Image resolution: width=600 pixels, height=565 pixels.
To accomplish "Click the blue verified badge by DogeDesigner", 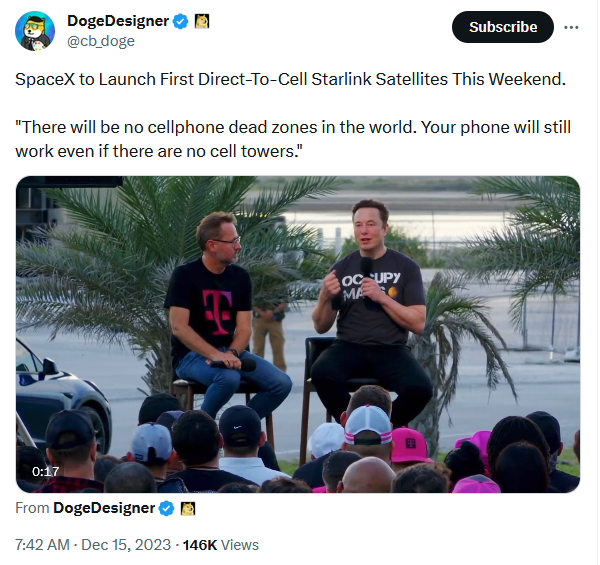I will 181,21.
